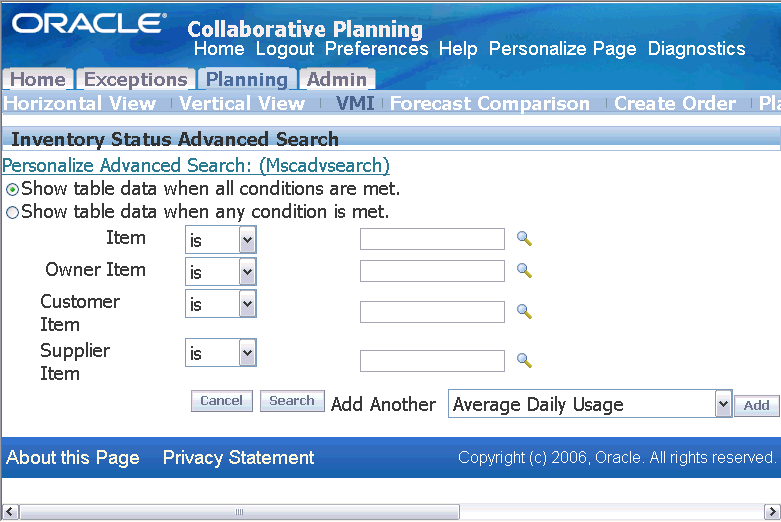The height and width of the screenshot is (522, 781).
Task: Select 'Show table data when any condition is met'
Action: [x=12, y=213]
